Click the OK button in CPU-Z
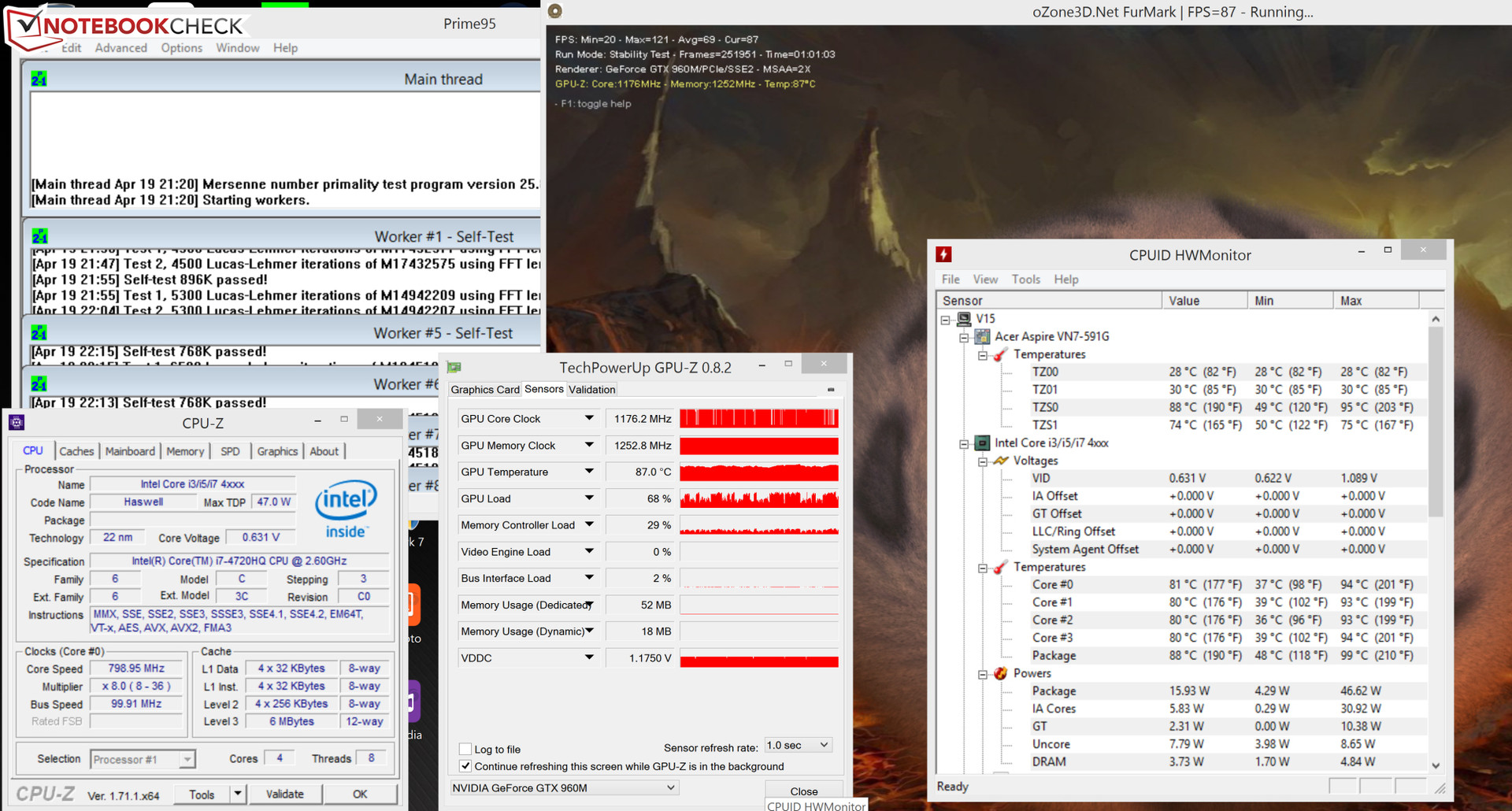This screenshot has width=1512, height=811. pyautogui.click(x=360, y=794)
